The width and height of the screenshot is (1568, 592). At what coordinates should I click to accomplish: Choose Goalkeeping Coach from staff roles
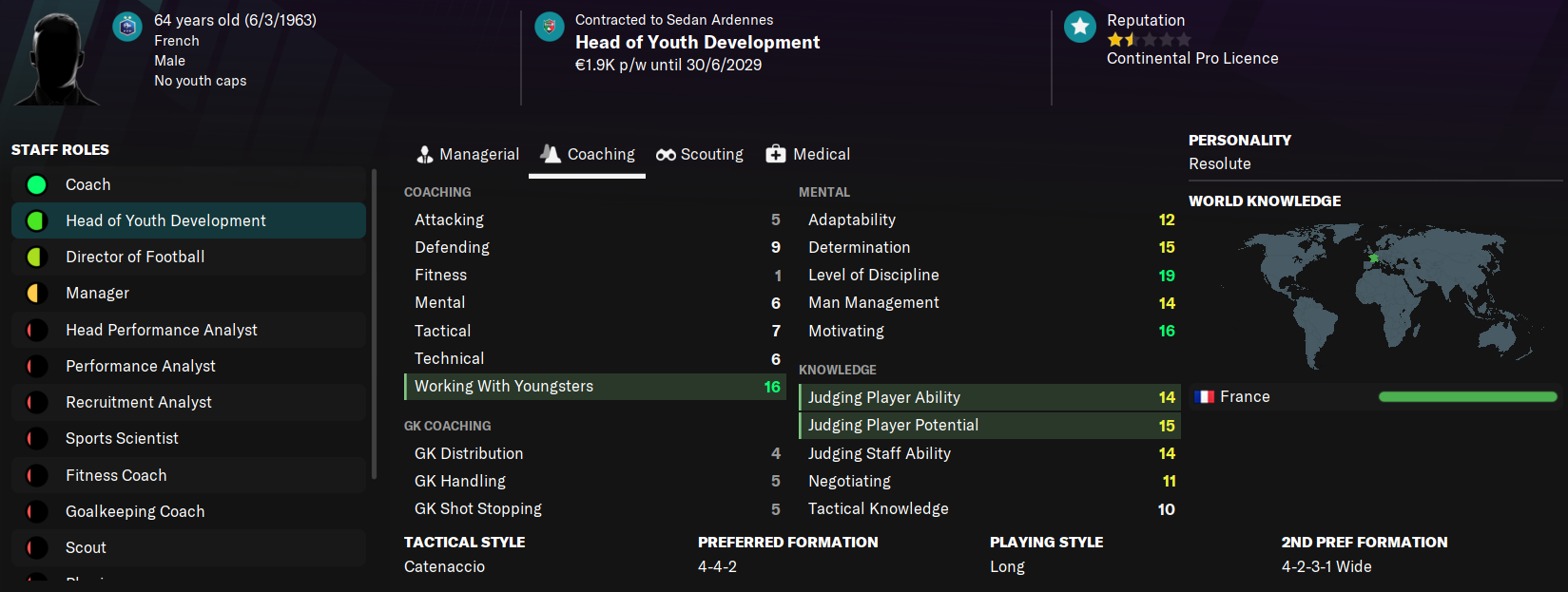135,511
